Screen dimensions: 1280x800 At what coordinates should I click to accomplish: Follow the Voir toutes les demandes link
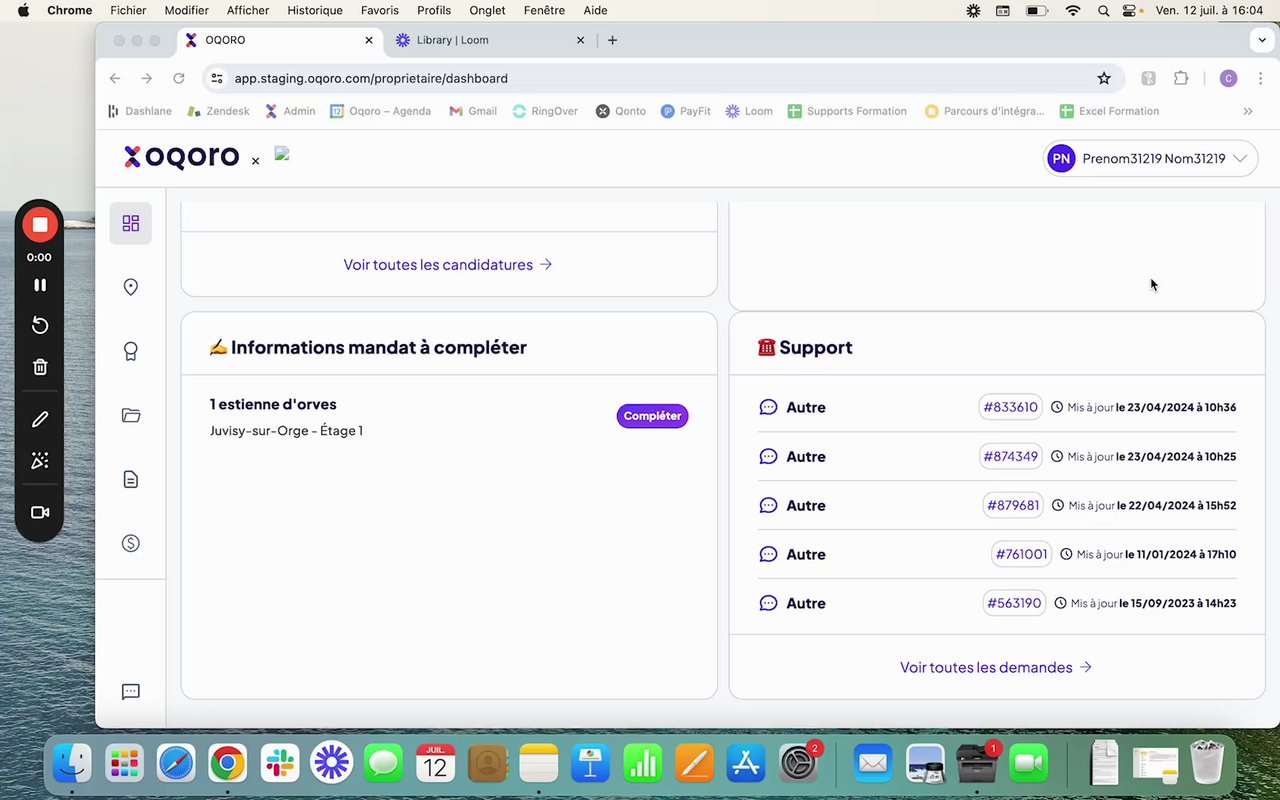click(x=996, y=667)
